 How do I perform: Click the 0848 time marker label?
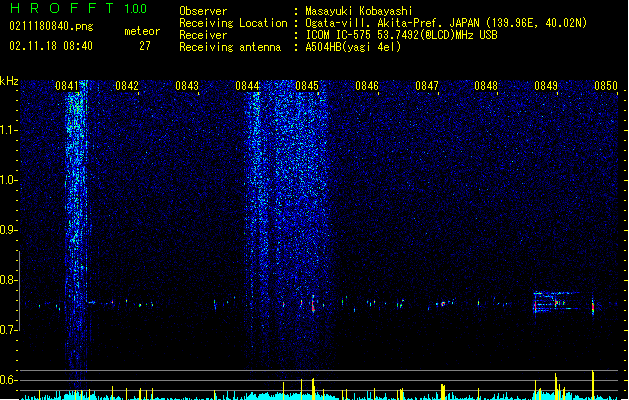click(x=486, y=86)
